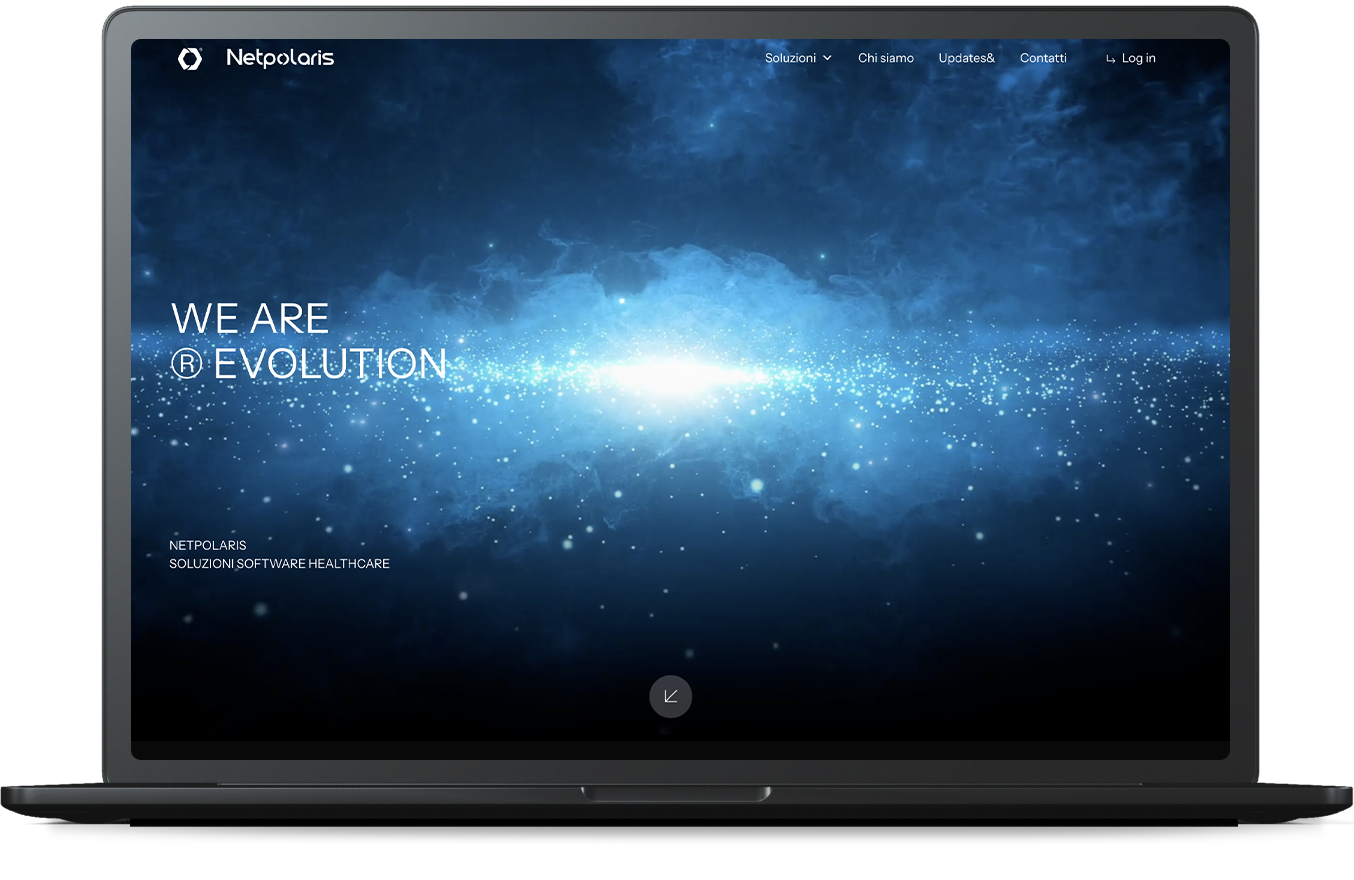Click the WE ARE headline text
The height and width of the screenshot is (880, 1354).
(250, 319)
